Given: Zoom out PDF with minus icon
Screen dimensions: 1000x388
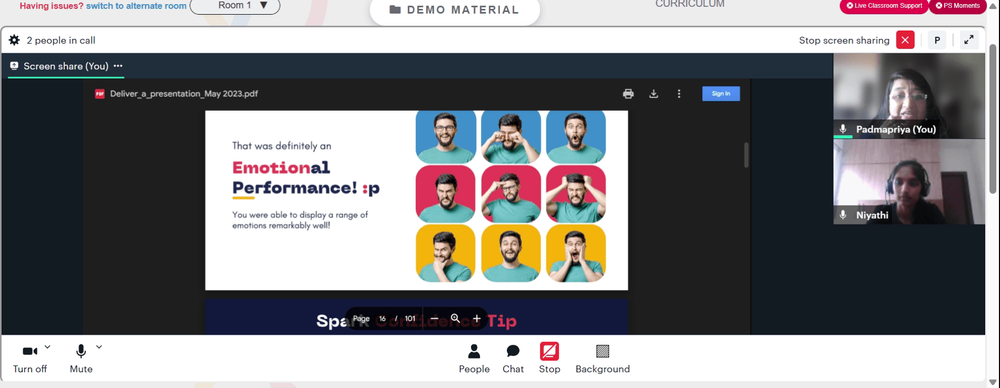Looking at the screenshot, I should [x=434, y=318].
